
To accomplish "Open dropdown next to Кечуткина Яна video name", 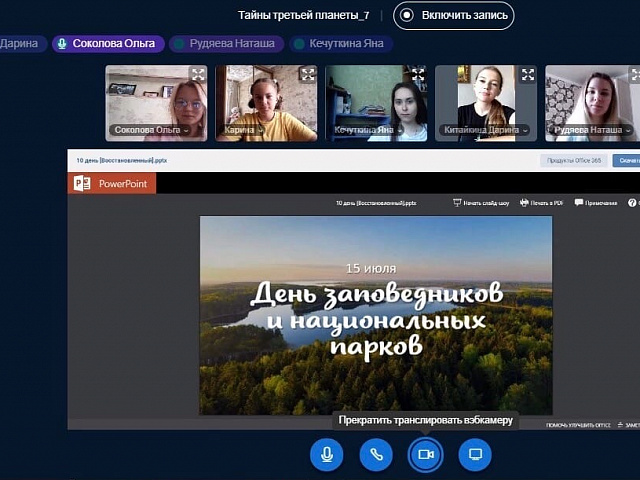I will (x=400, y=131).
